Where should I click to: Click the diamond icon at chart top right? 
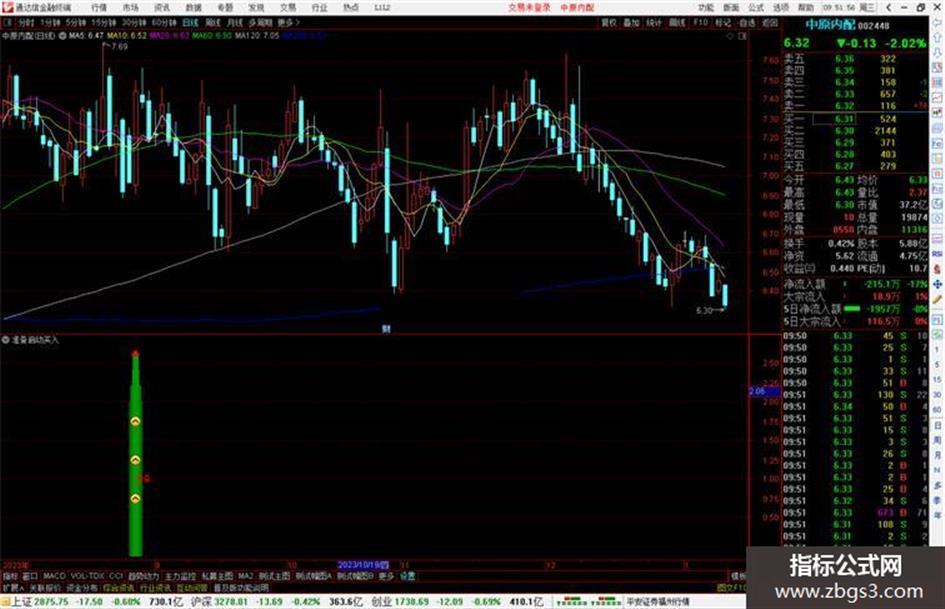pos(730,36)
